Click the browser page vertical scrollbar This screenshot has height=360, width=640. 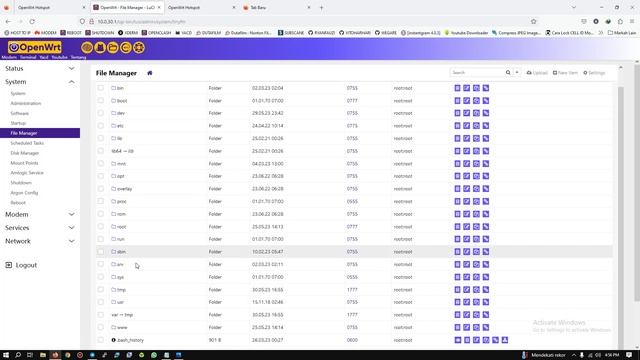(x=637, y=182)
